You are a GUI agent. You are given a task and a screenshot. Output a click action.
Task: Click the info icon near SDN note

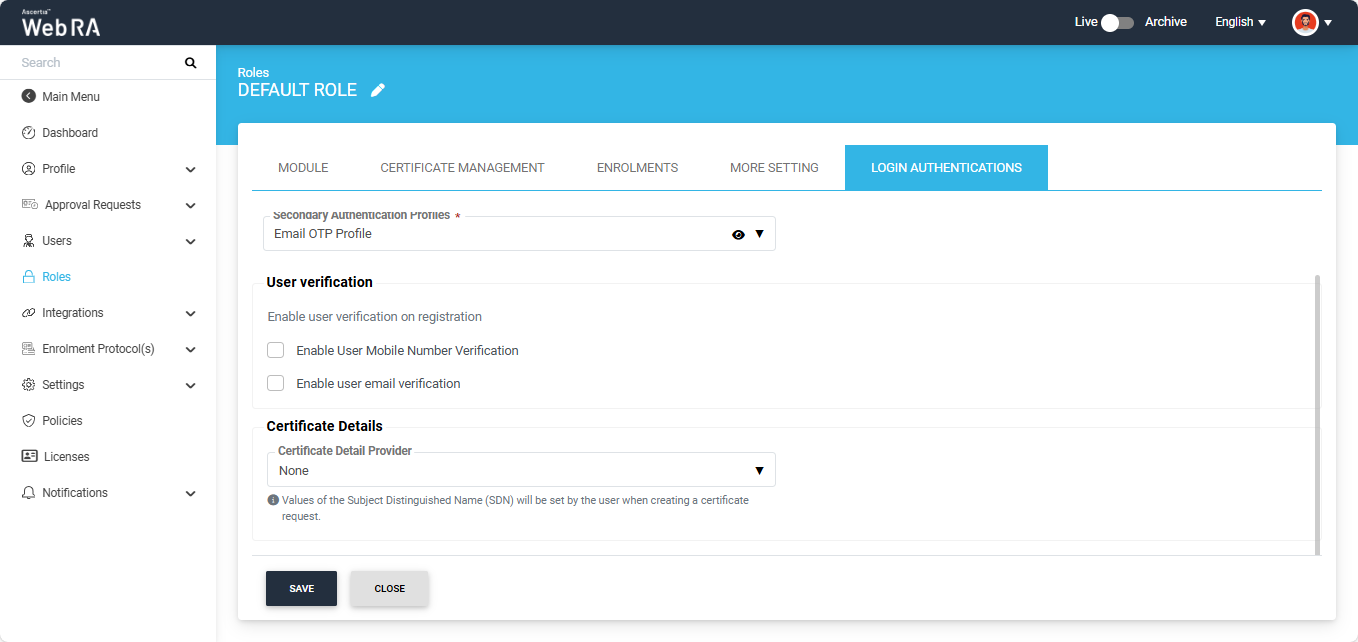[x=273, y=500]
